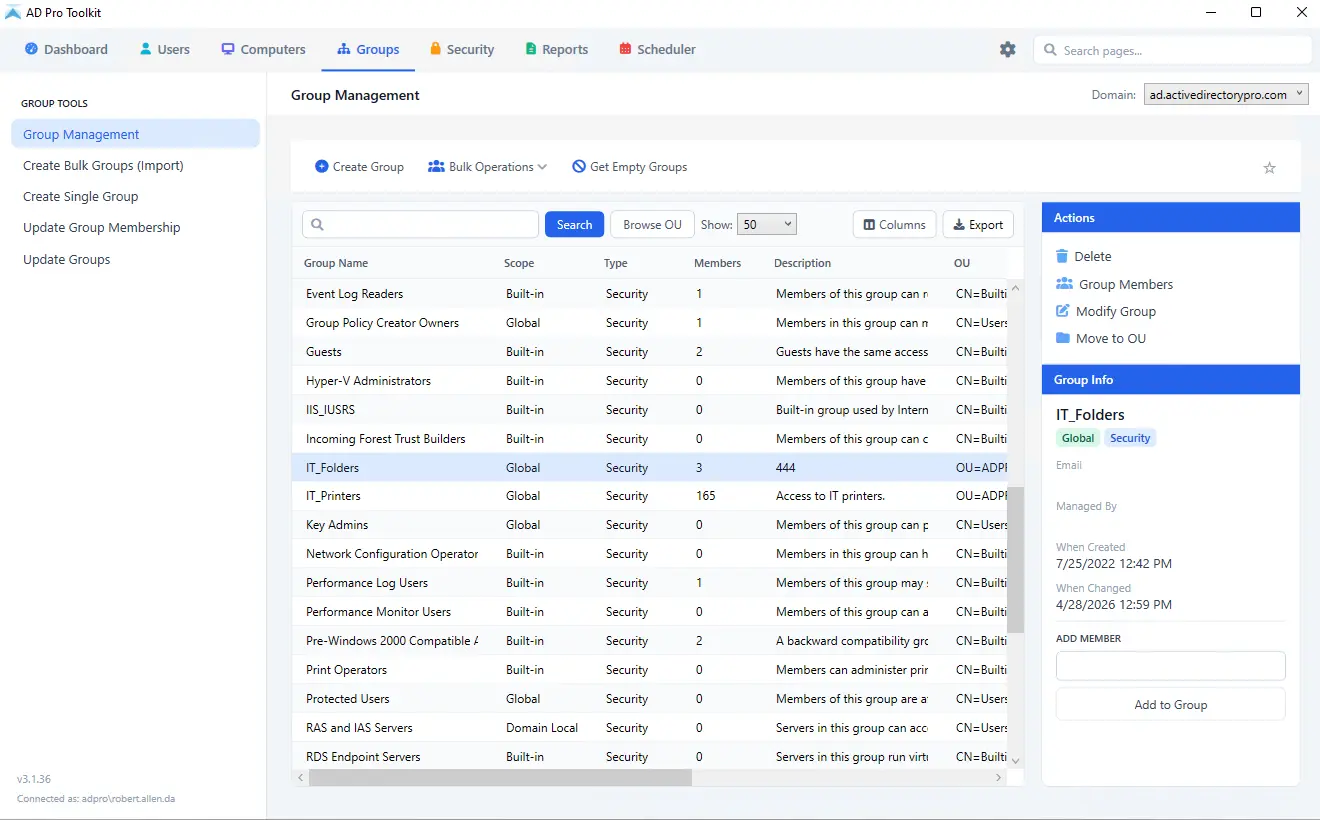Click the AD Pro Toolkit logo icon

point(13,12)
